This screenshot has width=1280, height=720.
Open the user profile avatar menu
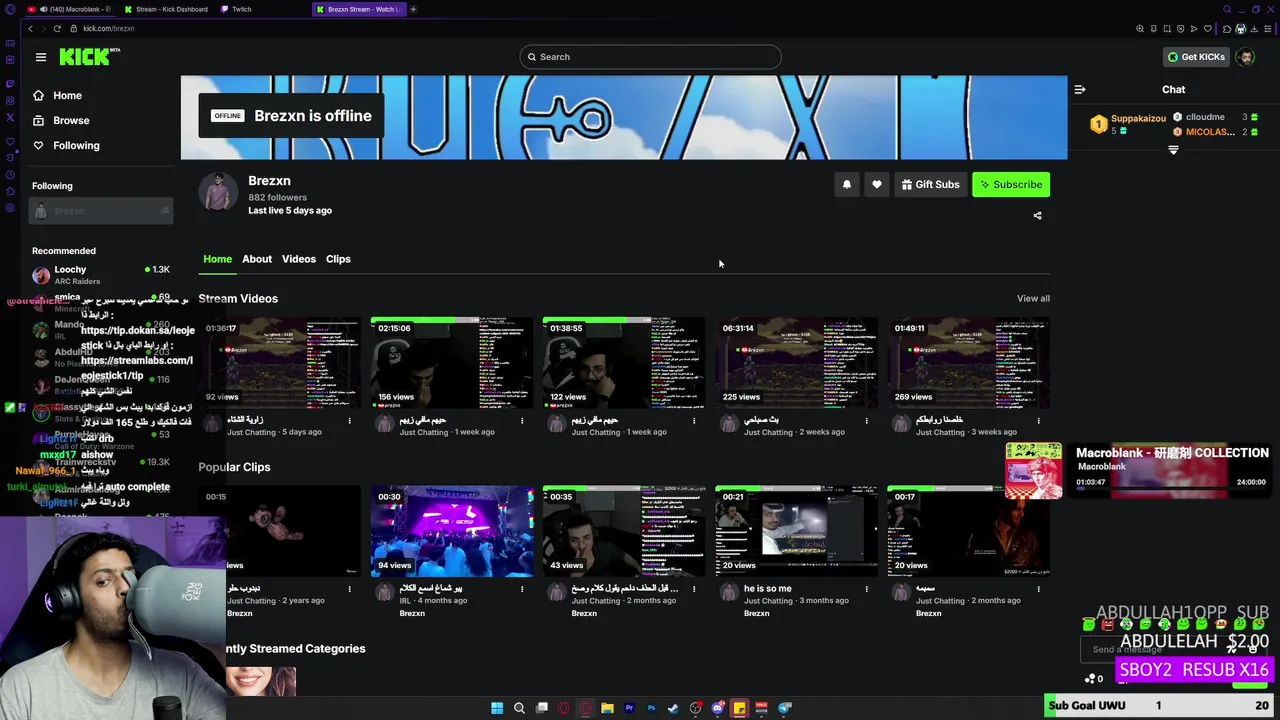pyautogui.click(x=1245, y=57)
